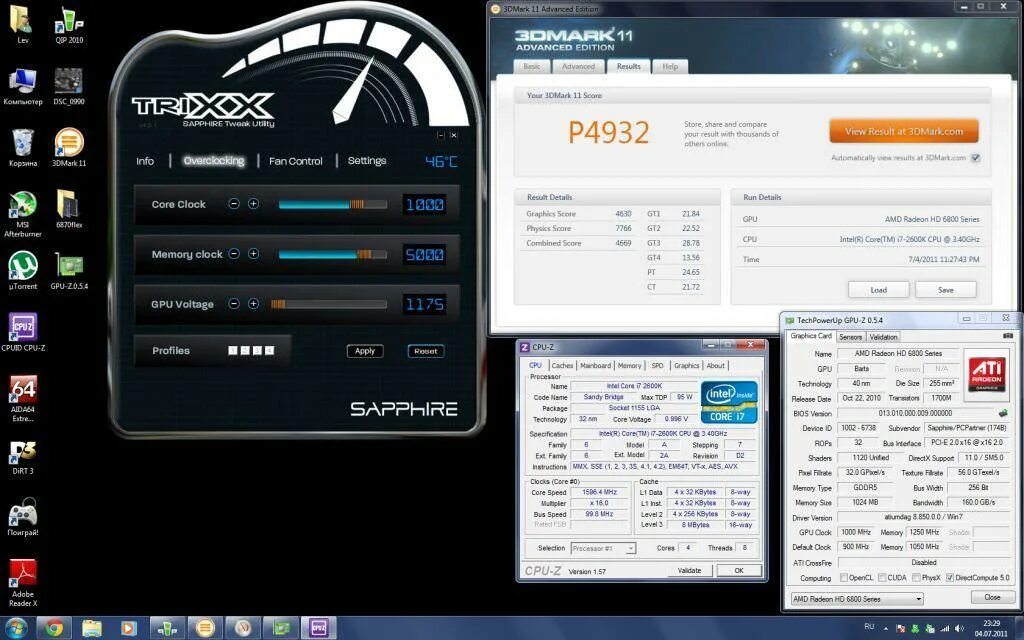Open the CPUID CPU-Z desktop shortcut
Image resolution: width=1024 pixels, height=640 pixels.
tap(23, 332)
